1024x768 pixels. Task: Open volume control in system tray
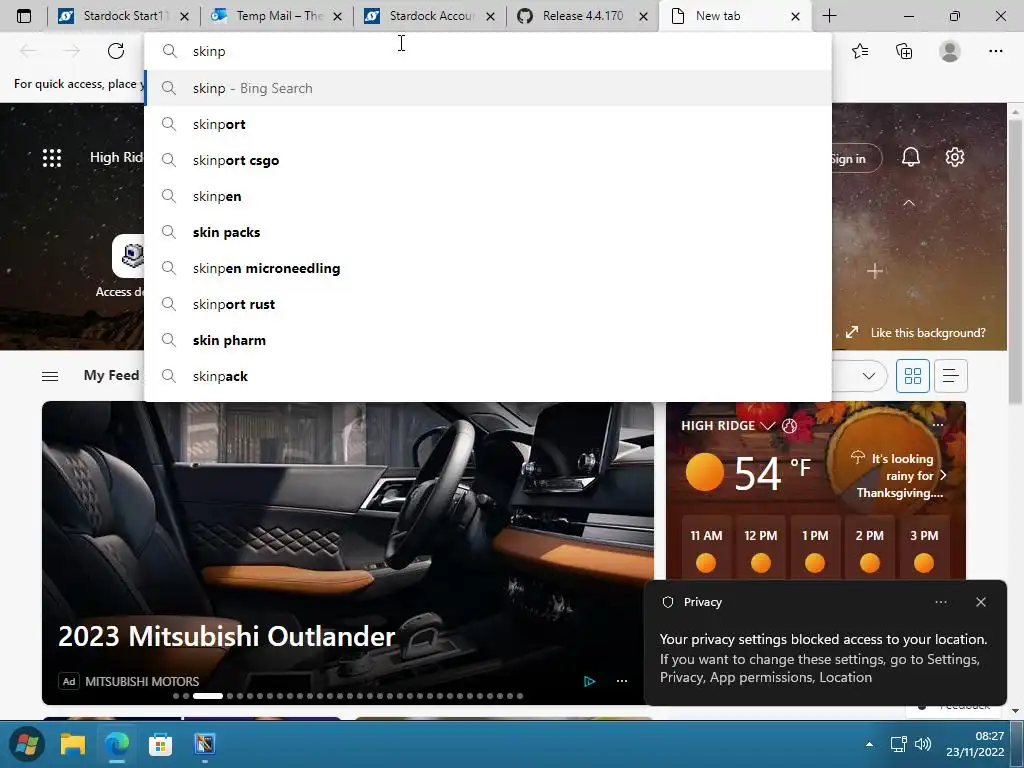pos(923,744)
